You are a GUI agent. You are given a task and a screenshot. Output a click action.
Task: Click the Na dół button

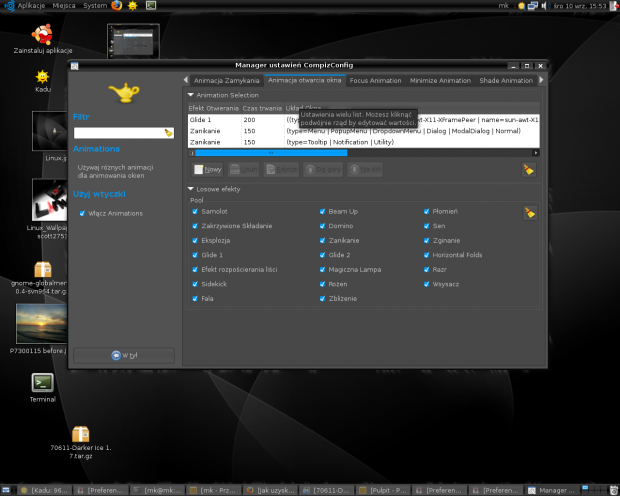tap(365, 169)
